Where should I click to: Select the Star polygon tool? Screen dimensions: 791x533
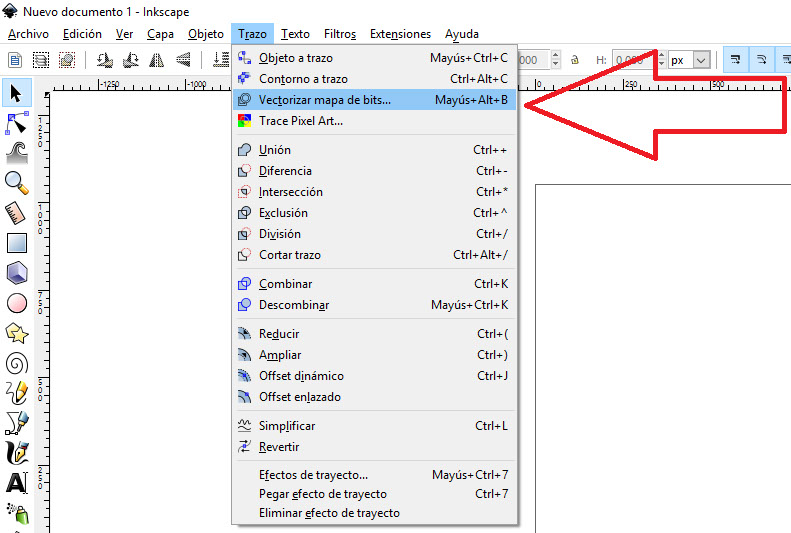[17, 333]
